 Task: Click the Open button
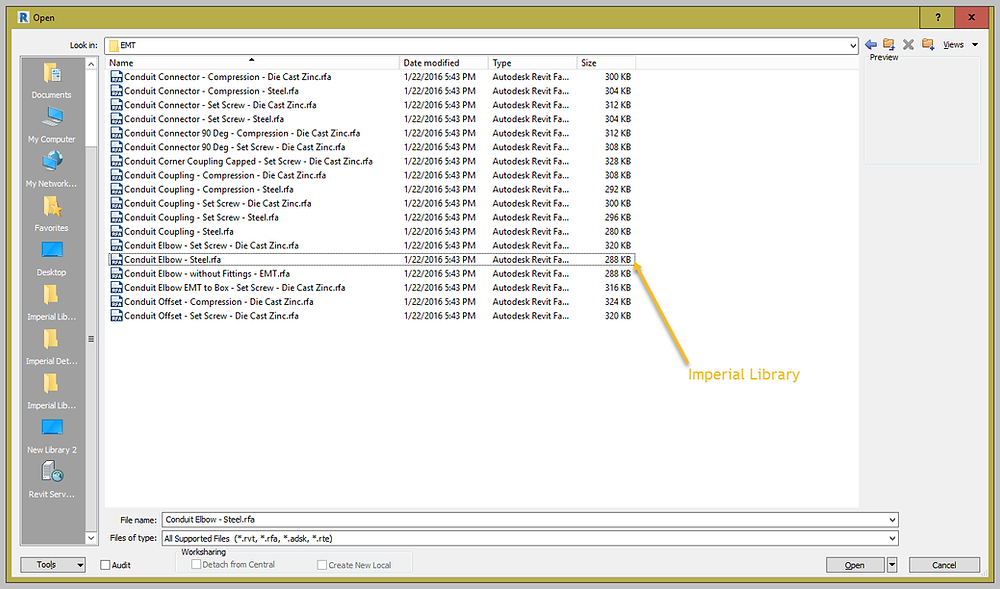tap(855, 565)
